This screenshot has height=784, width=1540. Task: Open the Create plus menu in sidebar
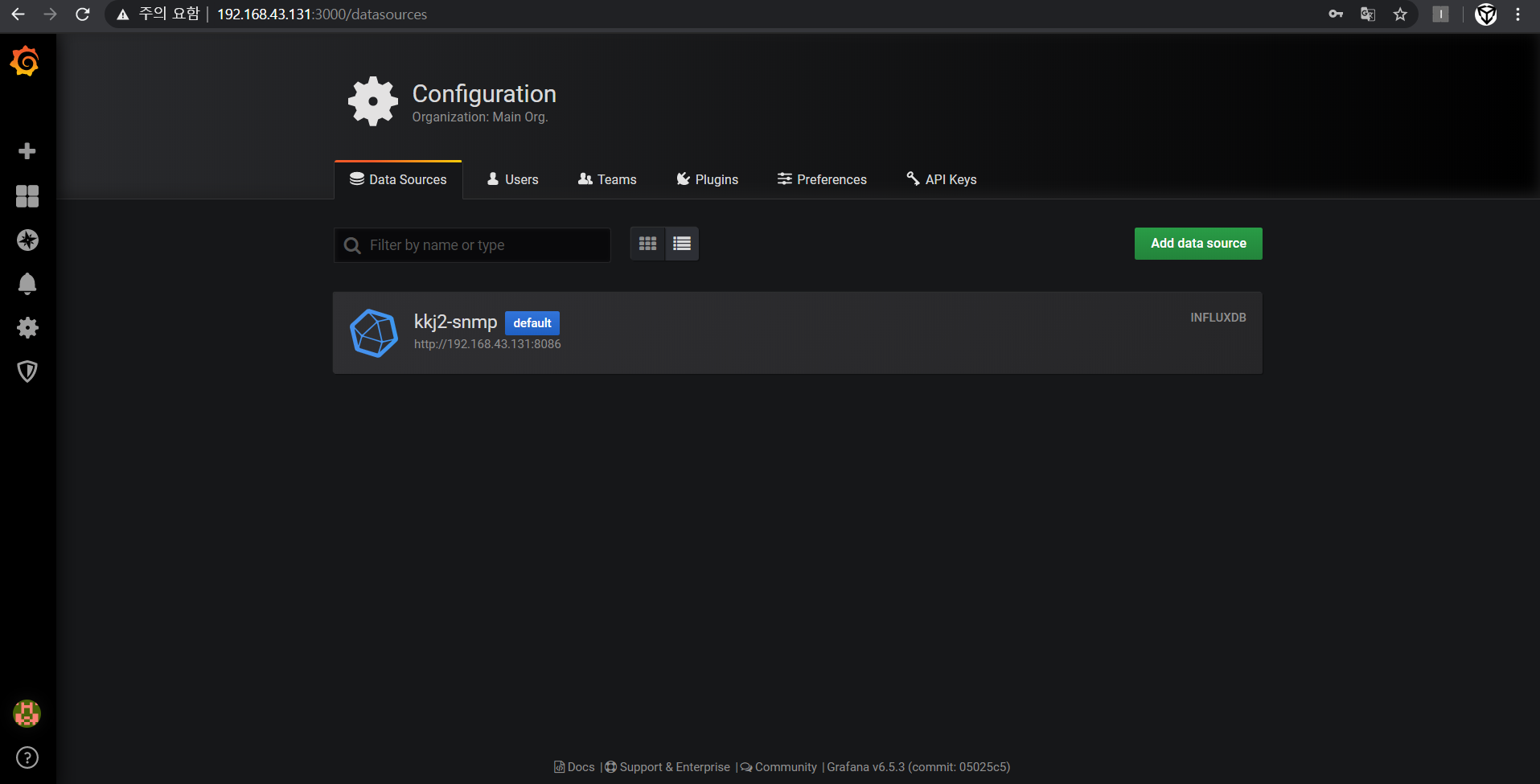click(x=27, y=151)
